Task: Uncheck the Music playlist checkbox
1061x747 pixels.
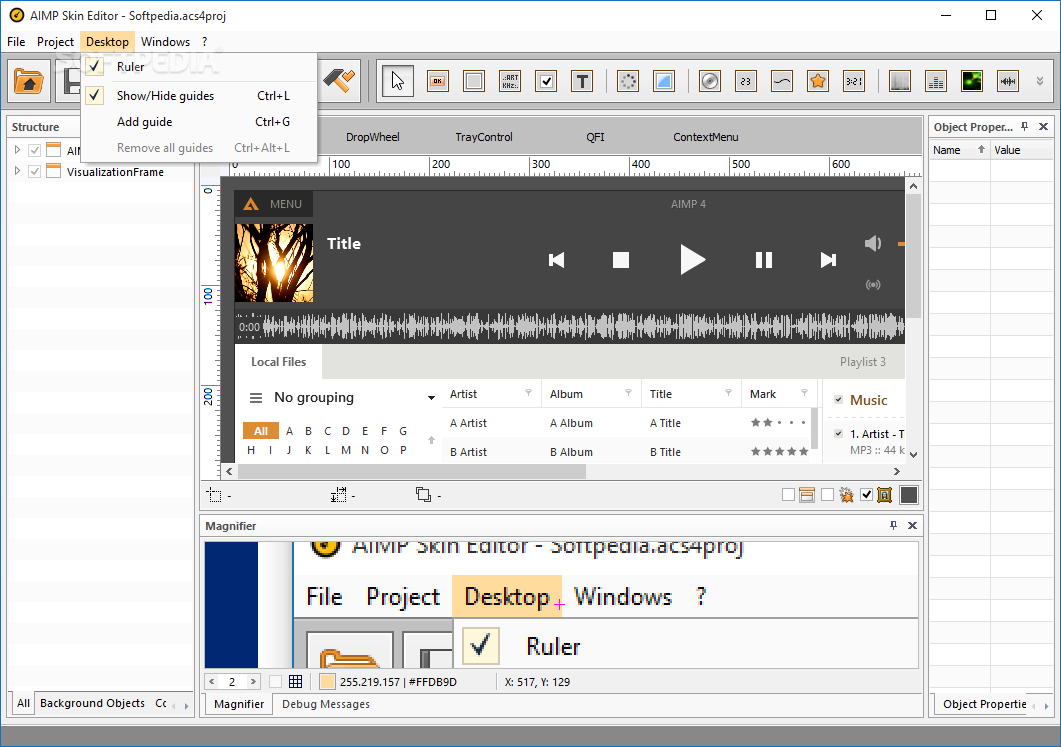Action: point(838,400)
